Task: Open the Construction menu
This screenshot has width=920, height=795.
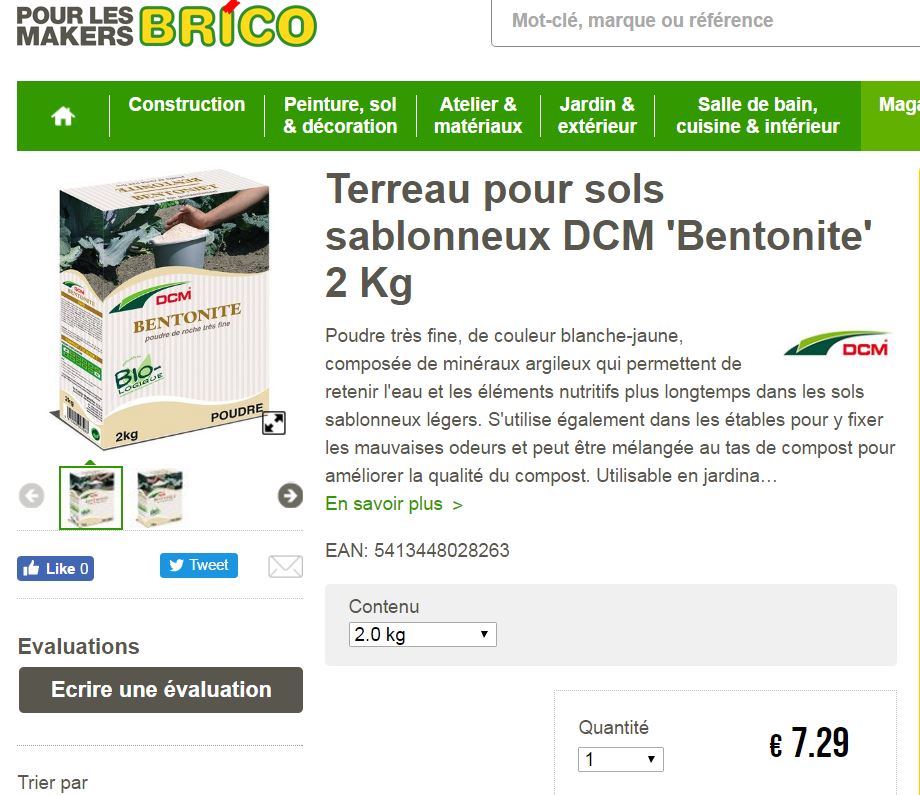Action: [x=187, y=104]
